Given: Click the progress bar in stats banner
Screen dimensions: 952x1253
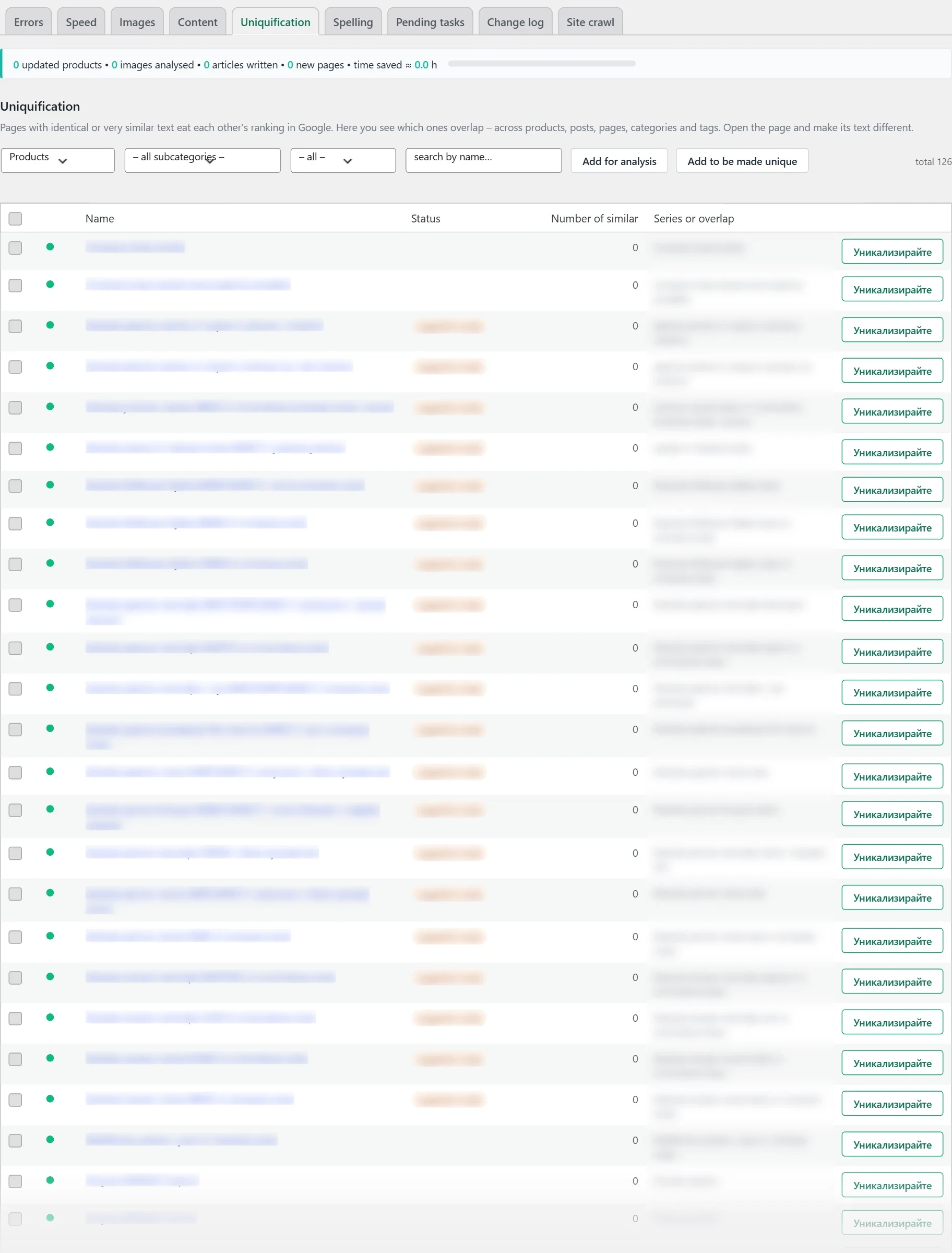Looking at the screenshot, I should [x=542, y=64].
